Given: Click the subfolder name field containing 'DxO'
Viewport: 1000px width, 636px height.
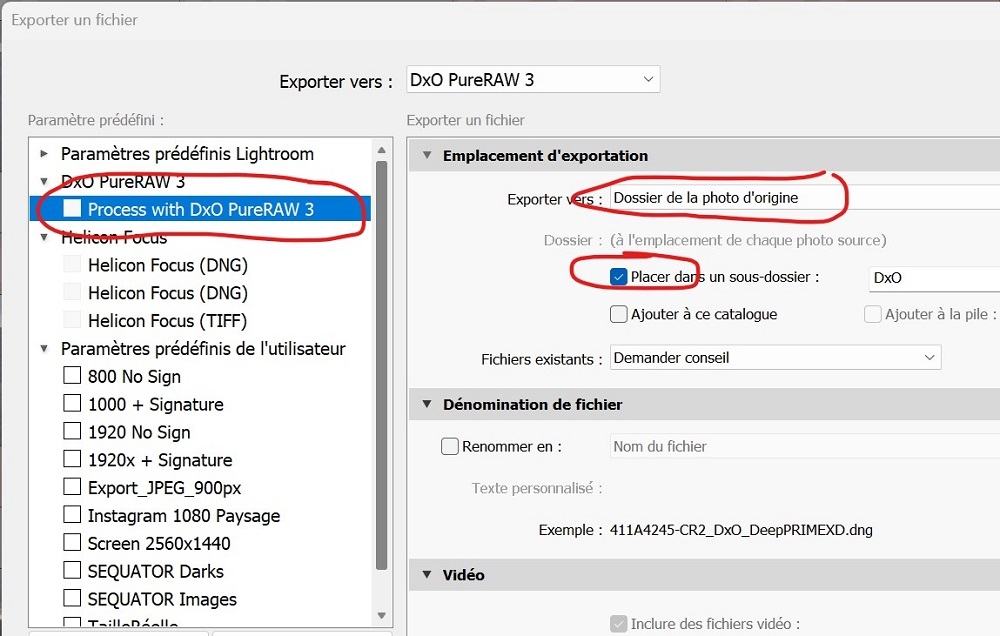Looking at the screenshot, I should 930,278.
